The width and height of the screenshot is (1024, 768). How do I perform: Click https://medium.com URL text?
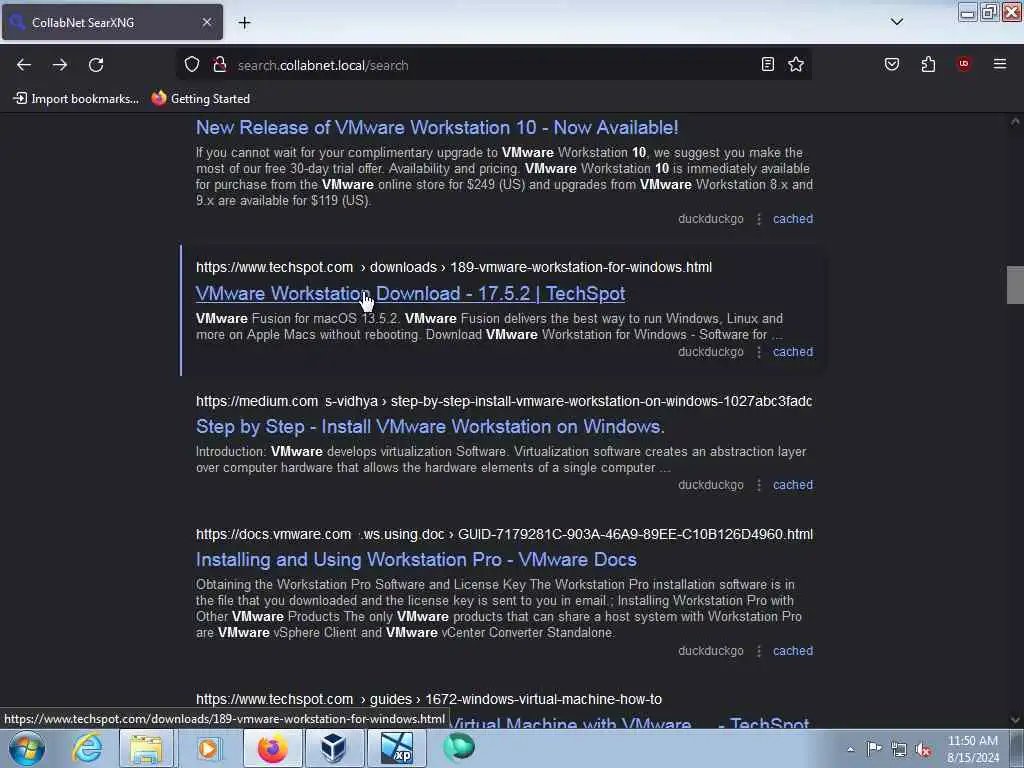pos(504,401)
